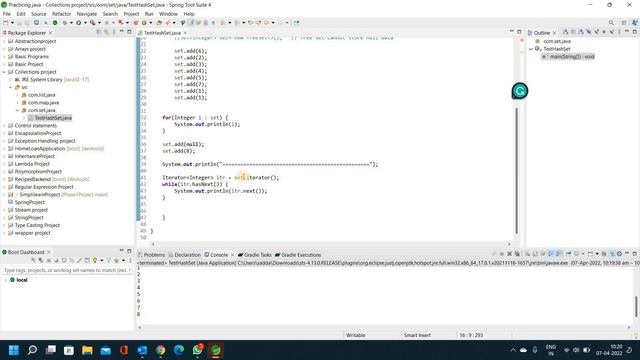Collapse all in Package Explorer toolbar

(99, 32)
